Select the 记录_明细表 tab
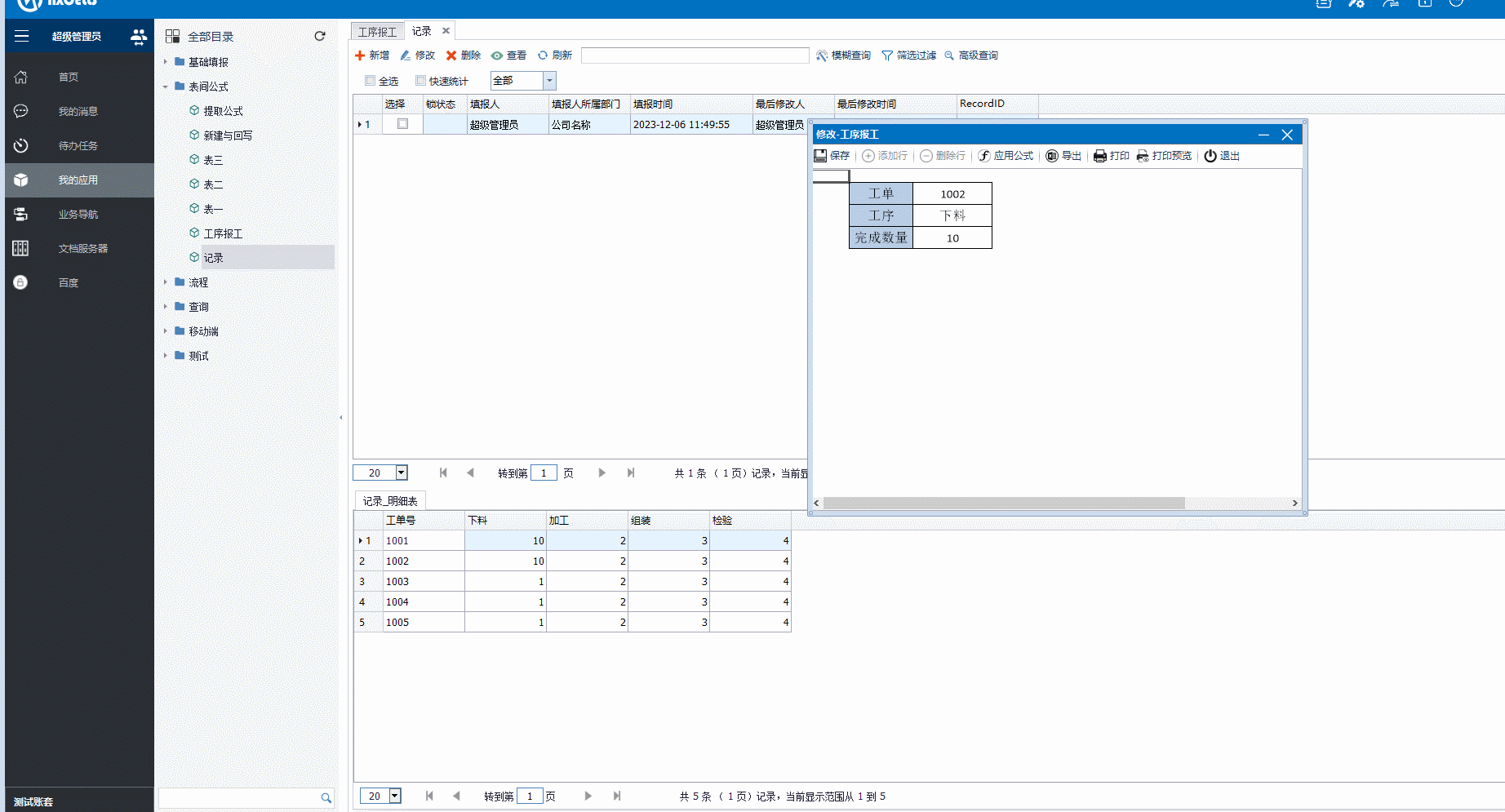 390,501
